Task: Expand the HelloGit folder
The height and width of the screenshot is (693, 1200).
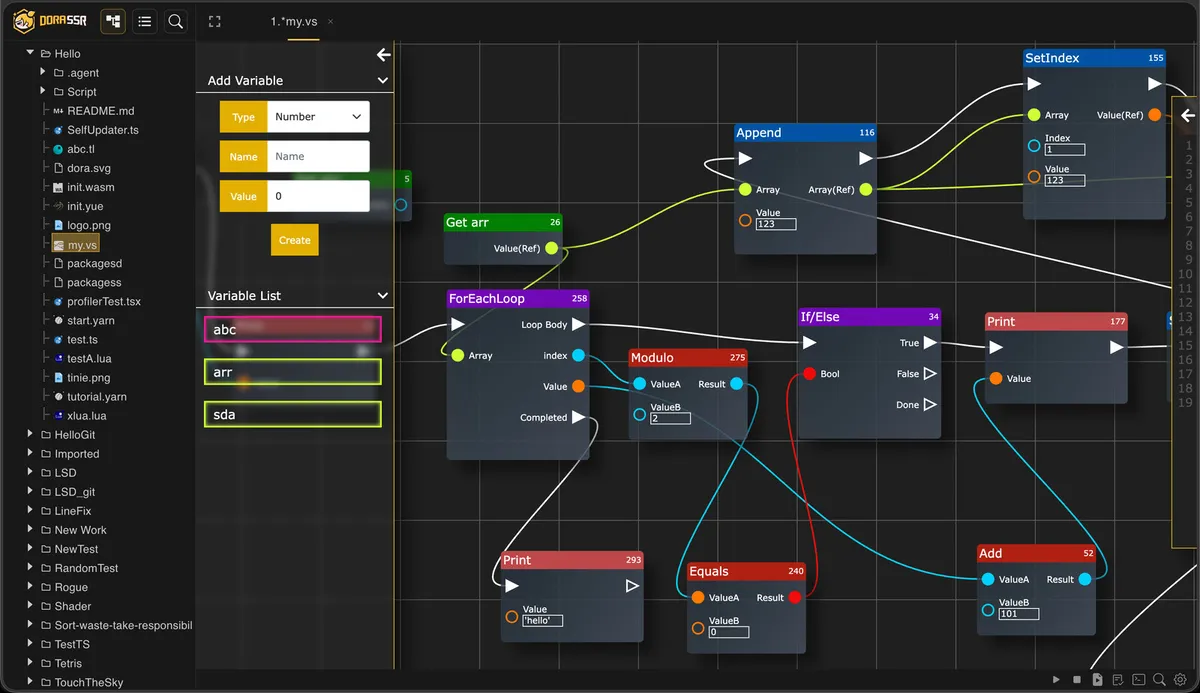Action: (x=31, y=434)
